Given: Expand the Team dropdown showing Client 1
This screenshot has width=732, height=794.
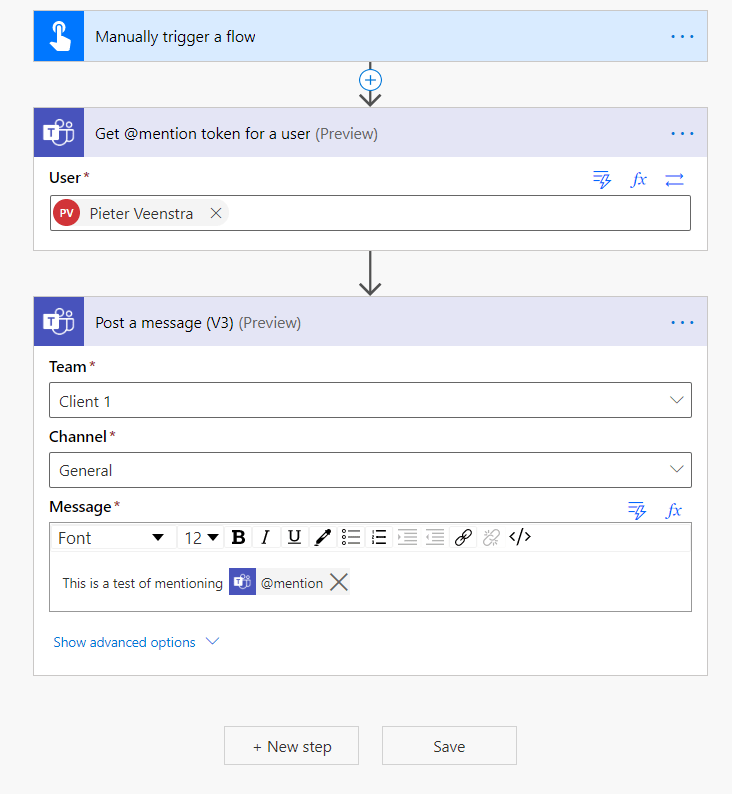Looking at the screenshot, I should coord(370,400).
